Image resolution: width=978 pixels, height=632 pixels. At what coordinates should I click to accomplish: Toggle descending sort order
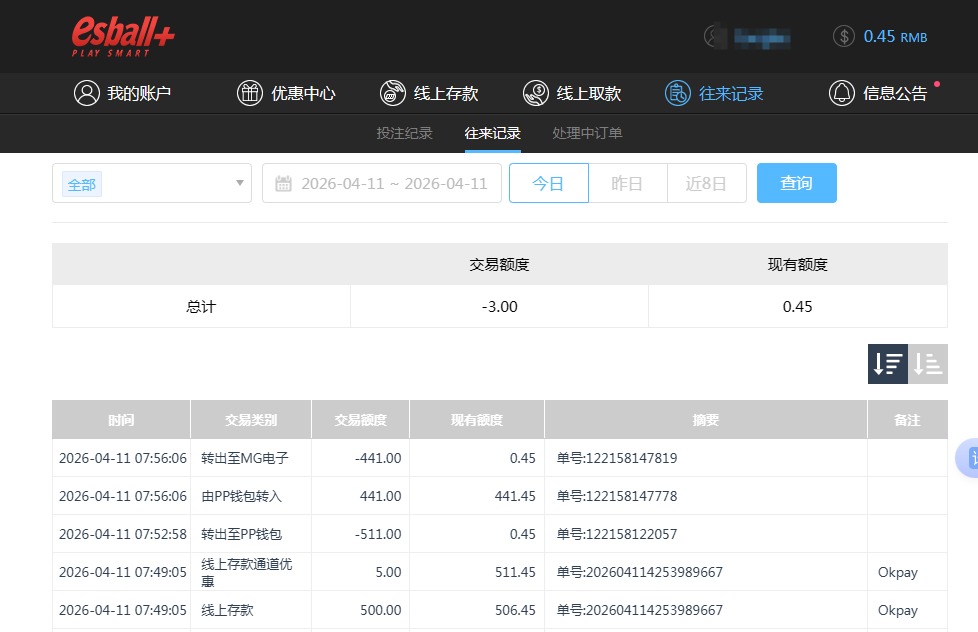point(887,363)
